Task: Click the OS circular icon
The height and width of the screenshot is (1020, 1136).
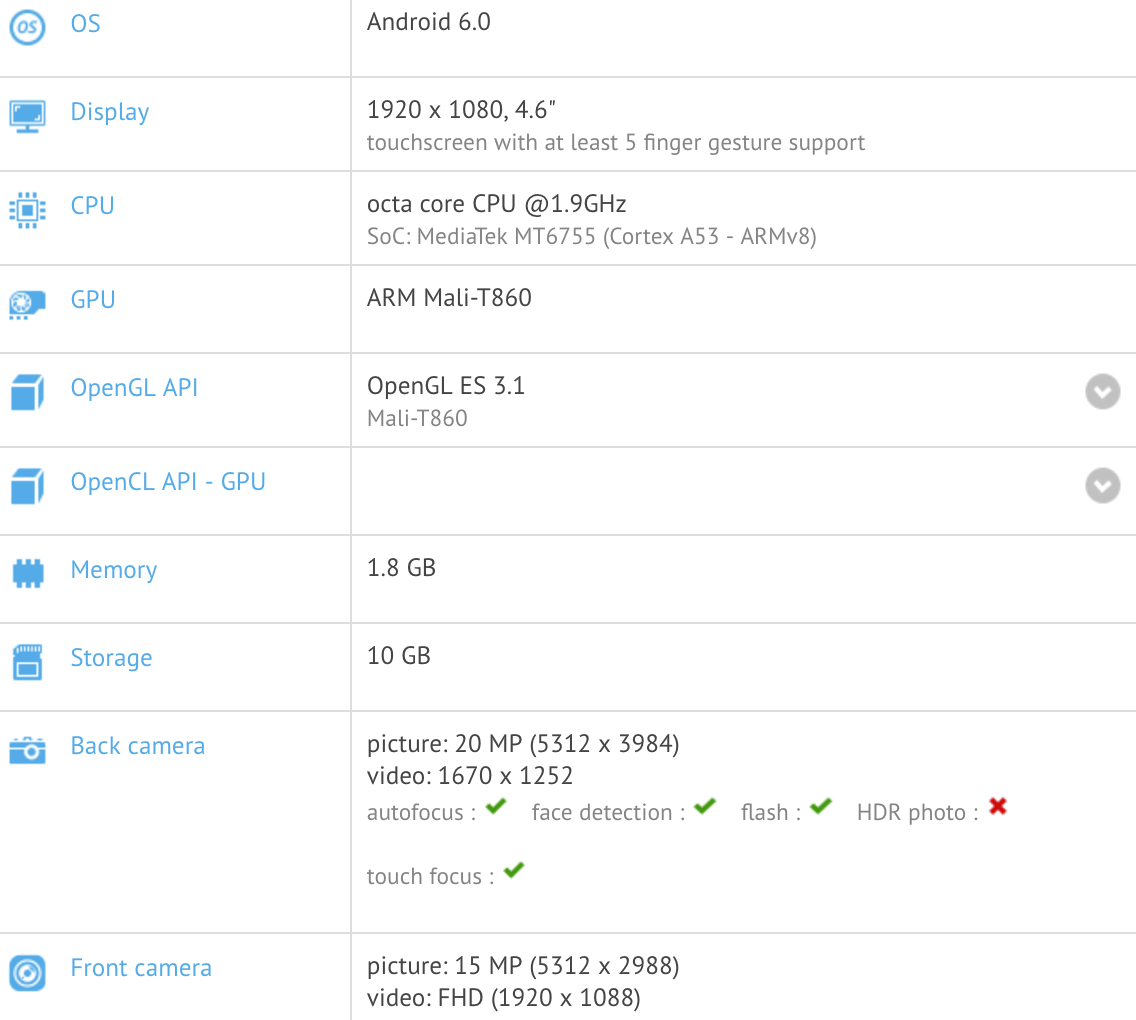Action: (28, 27)
